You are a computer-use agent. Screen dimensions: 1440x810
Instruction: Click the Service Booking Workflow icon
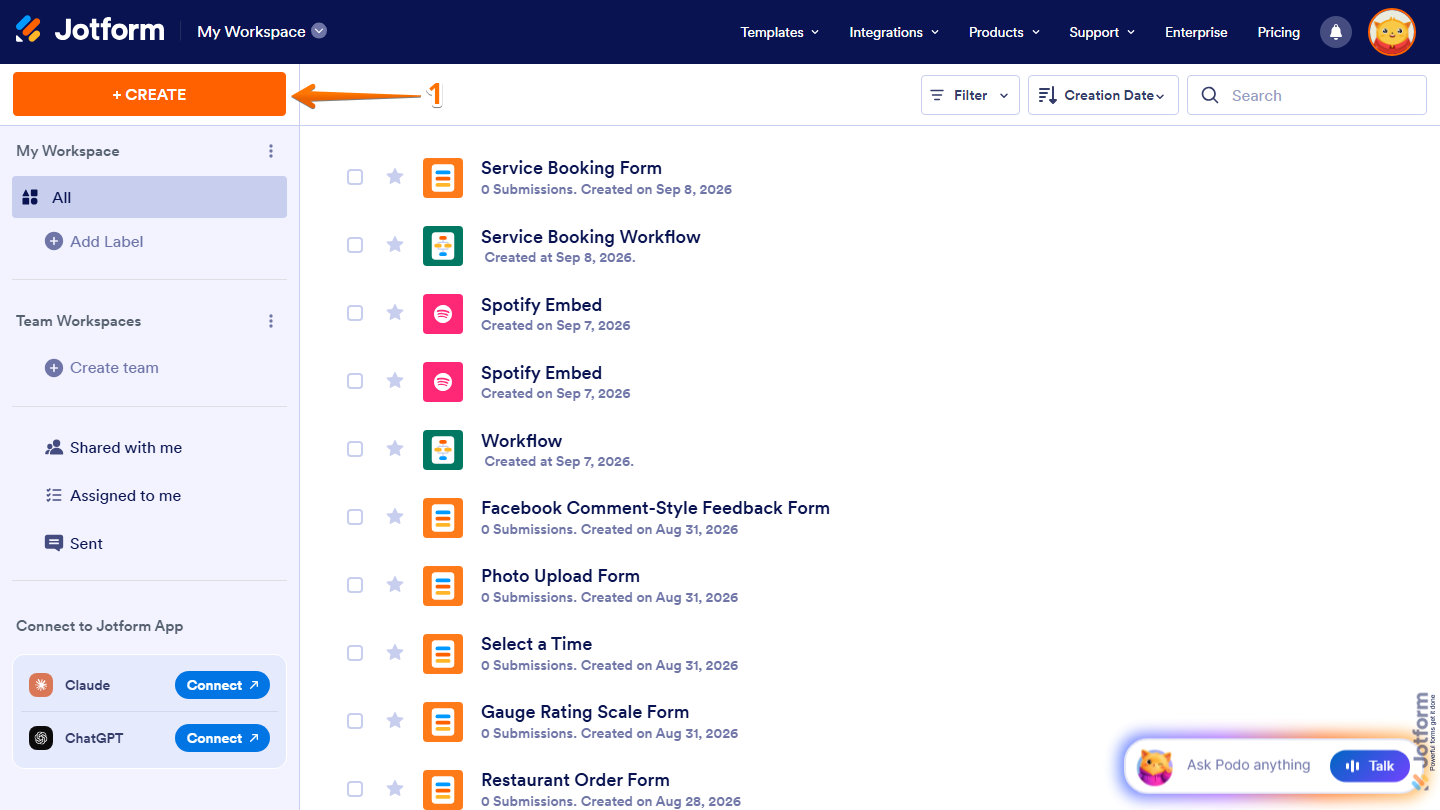[443, 246]
